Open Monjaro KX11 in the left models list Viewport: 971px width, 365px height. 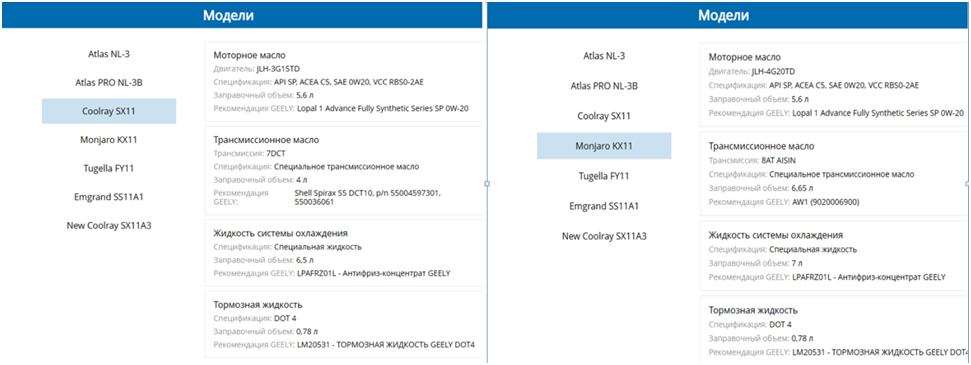[x=109, y=139]
